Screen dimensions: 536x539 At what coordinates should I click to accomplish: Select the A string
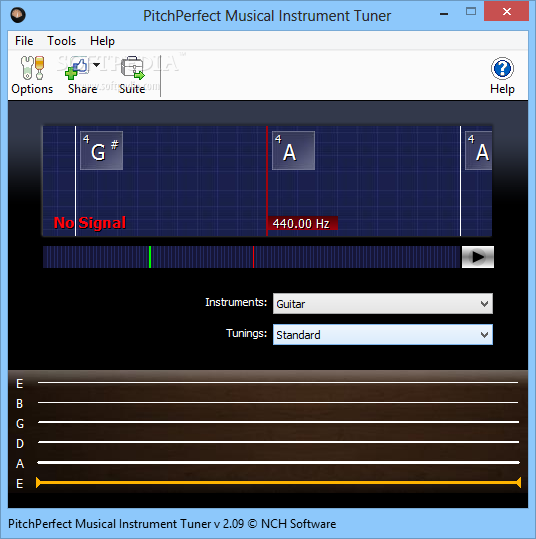278,462
